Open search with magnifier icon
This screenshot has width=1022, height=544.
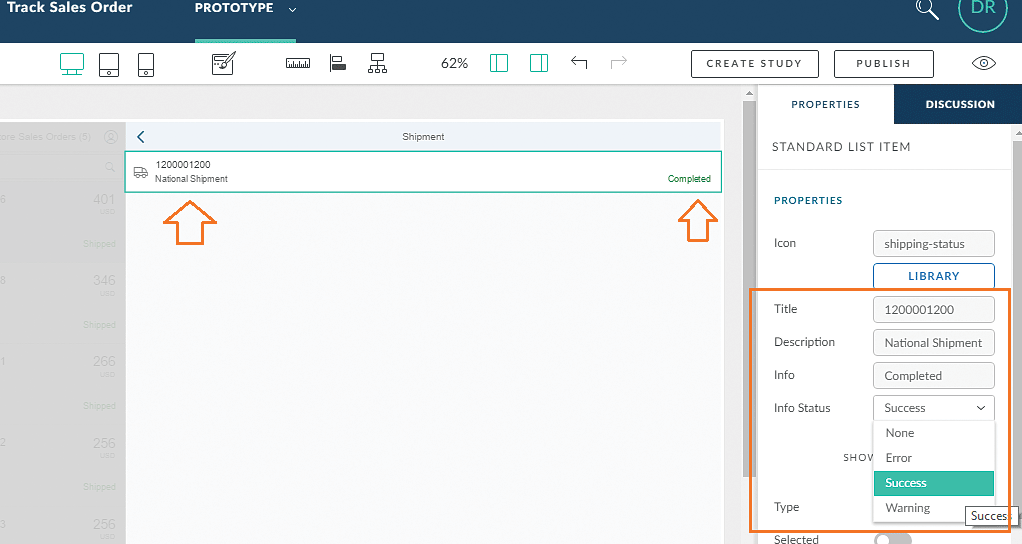click(x=927, y=9)
